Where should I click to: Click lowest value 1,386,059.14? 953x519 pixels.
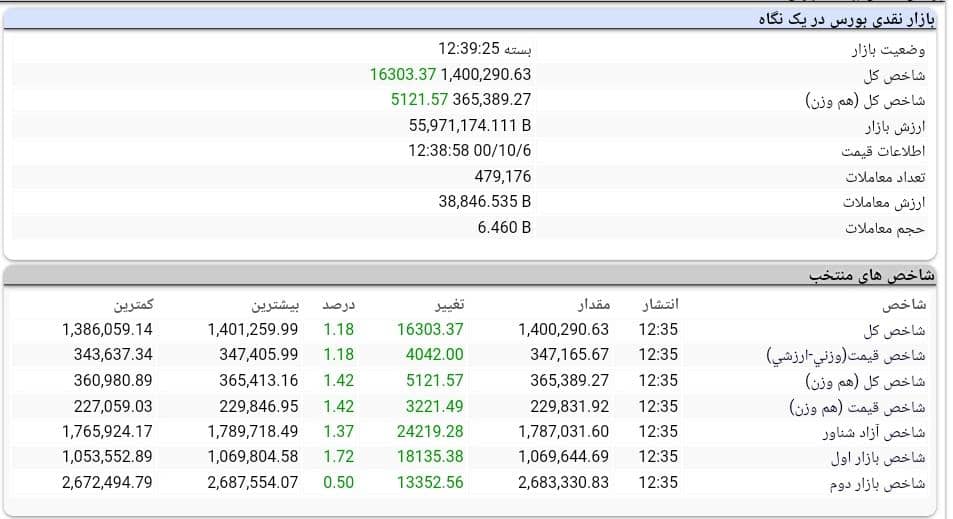[x=107, y=329]
